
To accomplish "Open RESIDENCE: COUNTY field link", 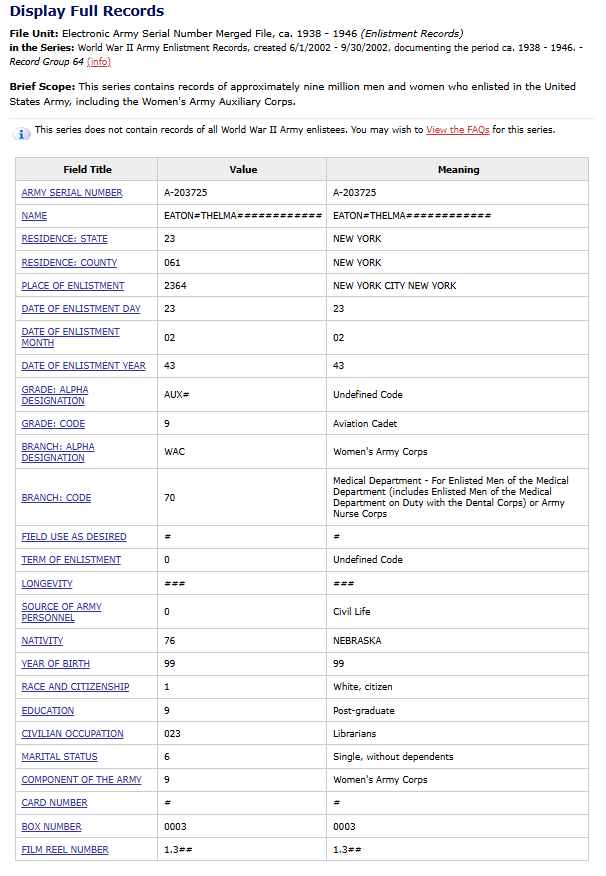I will coord(69,263).
